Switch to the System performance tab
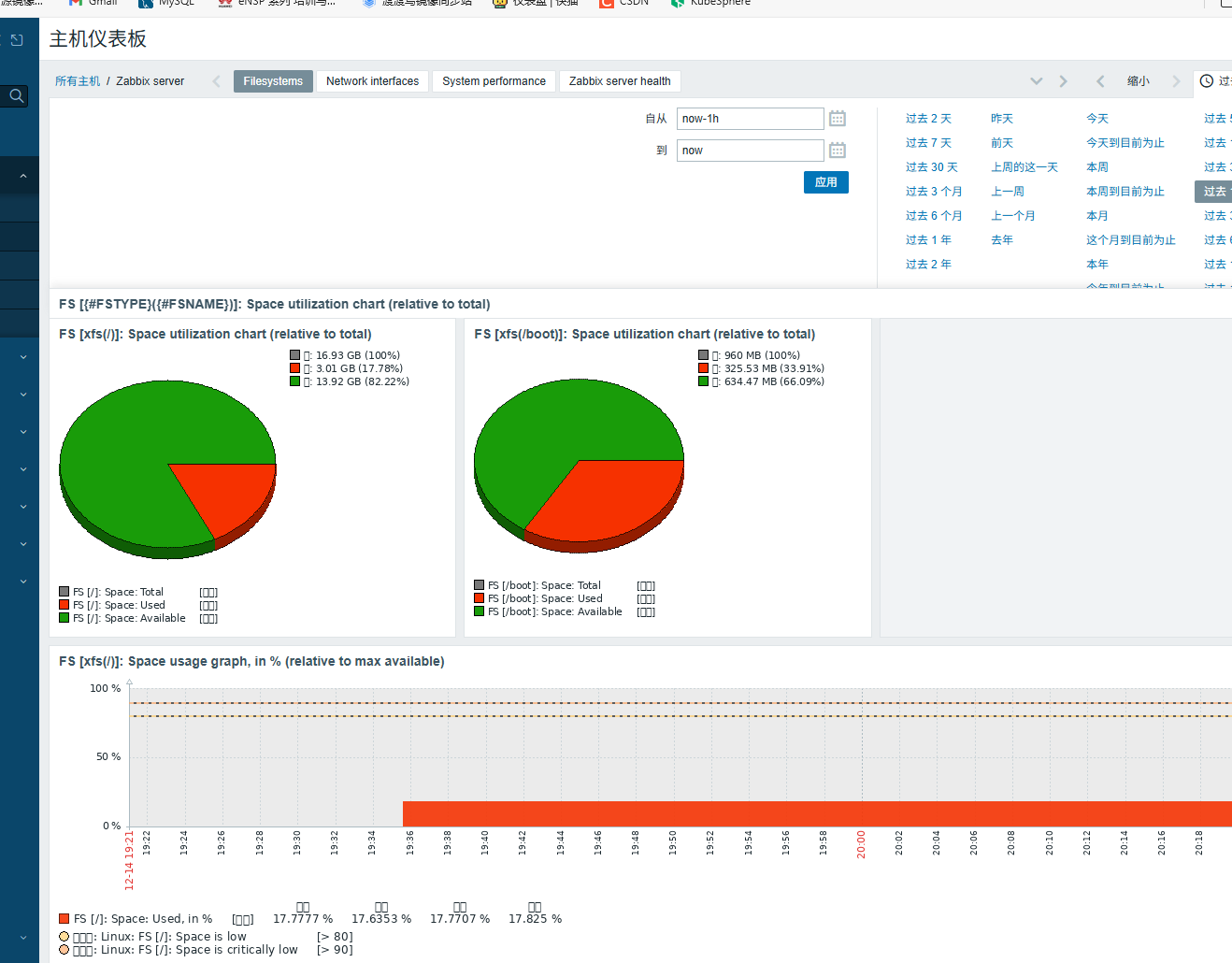This screenshot has height=963, width=1232. click(x=494, y=81)
